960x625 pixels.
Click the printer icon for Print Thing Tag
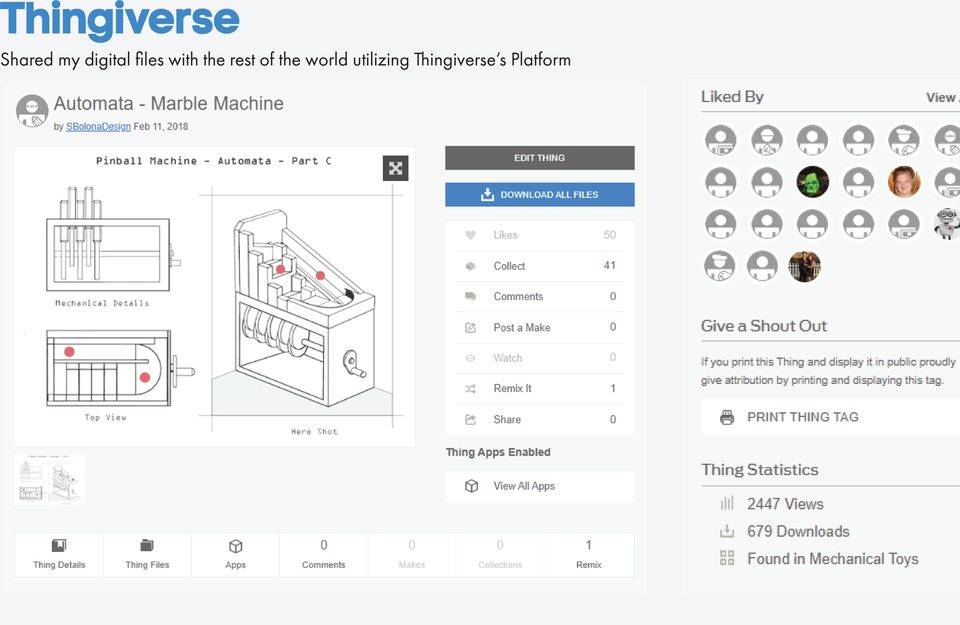[x=727, y=417]
